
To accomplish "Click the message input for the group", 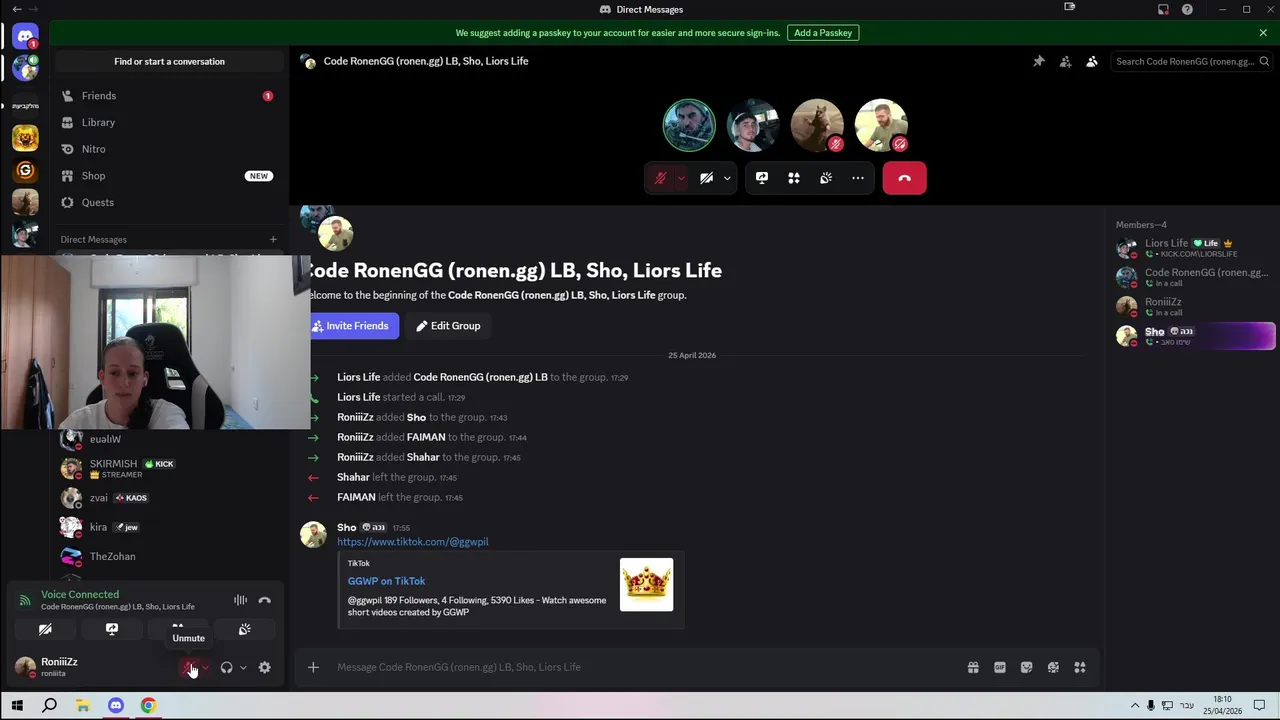I will click(640, 667).
